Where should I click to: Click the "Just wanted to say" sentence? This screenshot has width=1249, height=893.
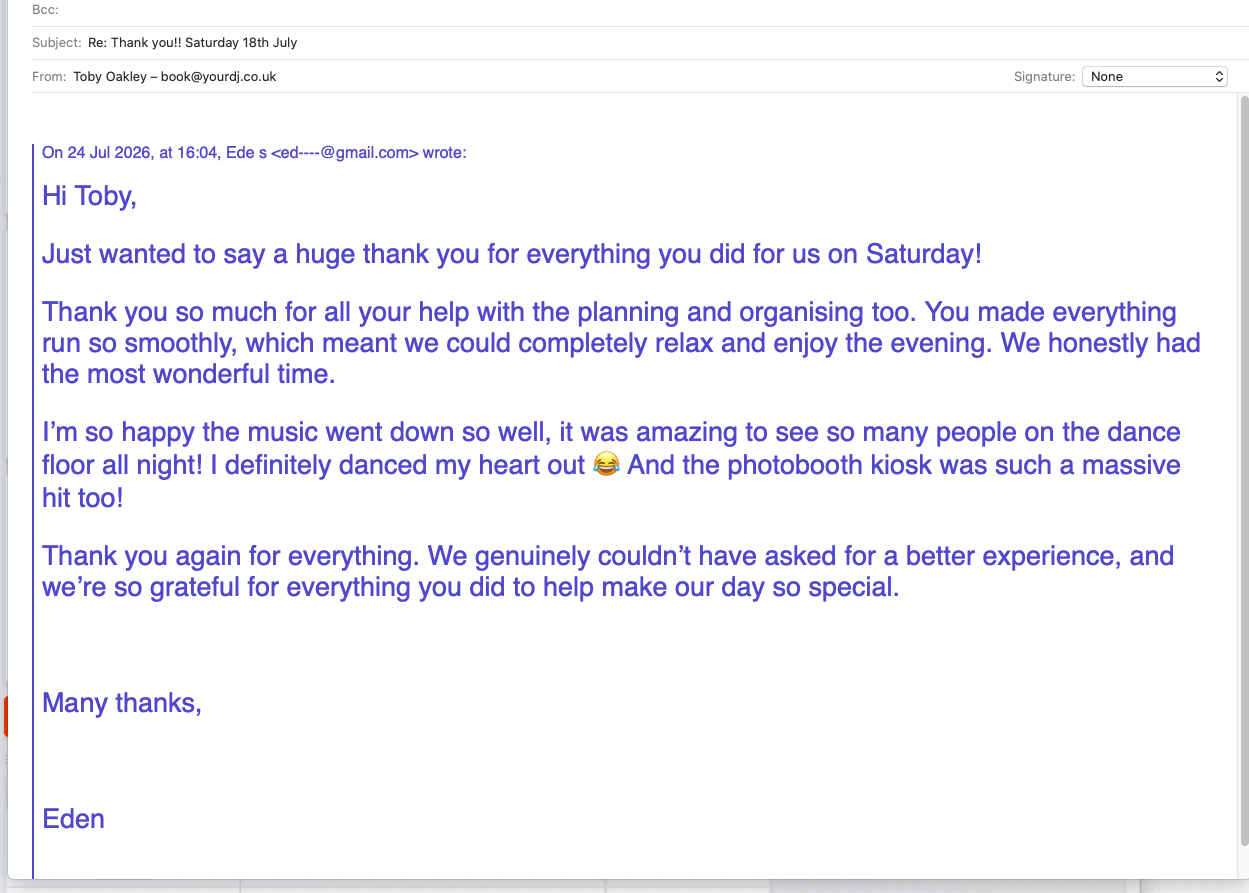pos(512,254)
